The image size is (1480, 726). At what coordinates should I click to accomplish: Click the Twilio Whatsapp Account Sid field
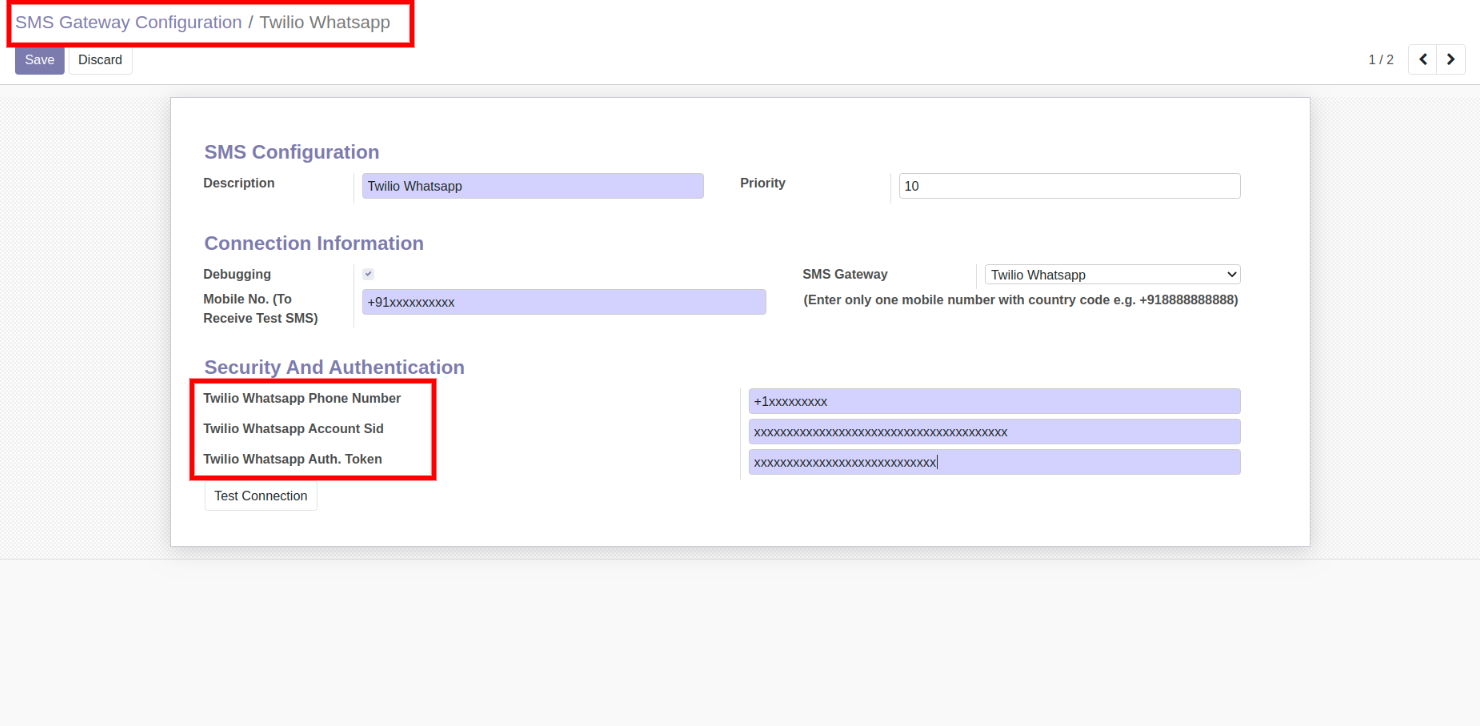point(994,432)
